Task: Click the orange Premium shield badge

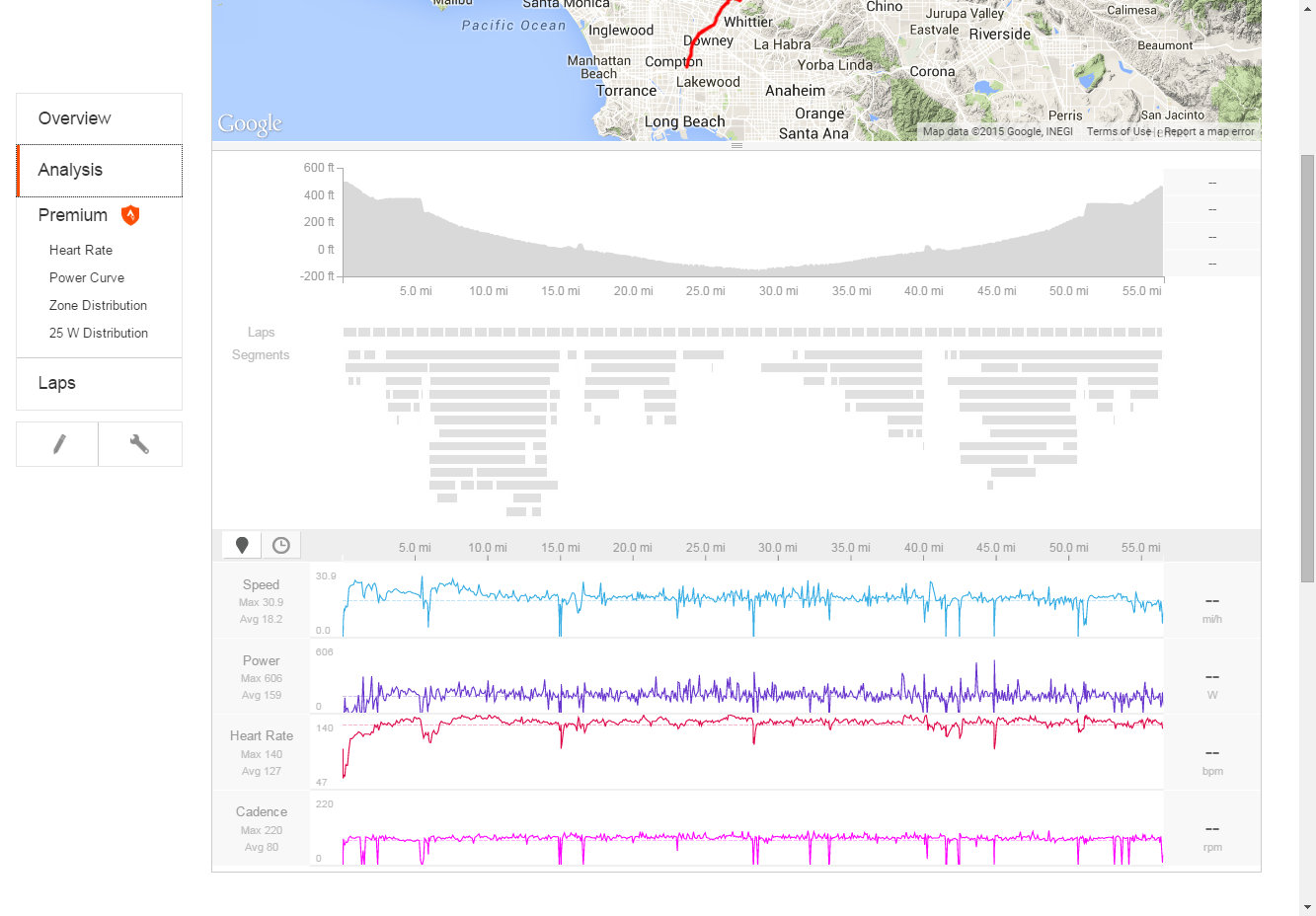Action: pyautogui.click(x=130, y=215)
